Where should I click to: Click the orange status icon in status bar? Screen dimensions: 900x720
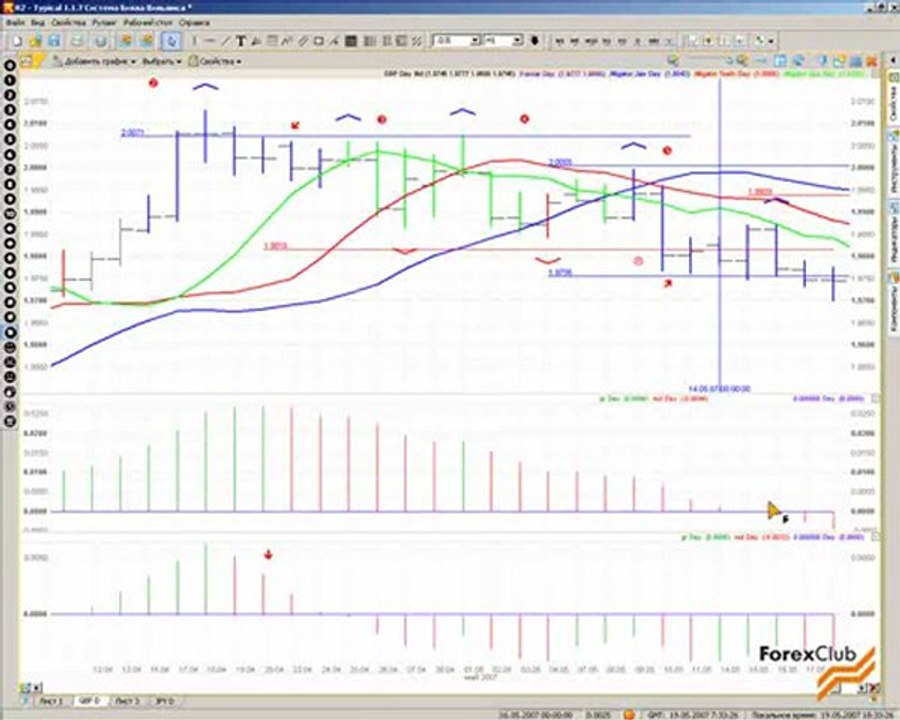(x=630, y=714)
